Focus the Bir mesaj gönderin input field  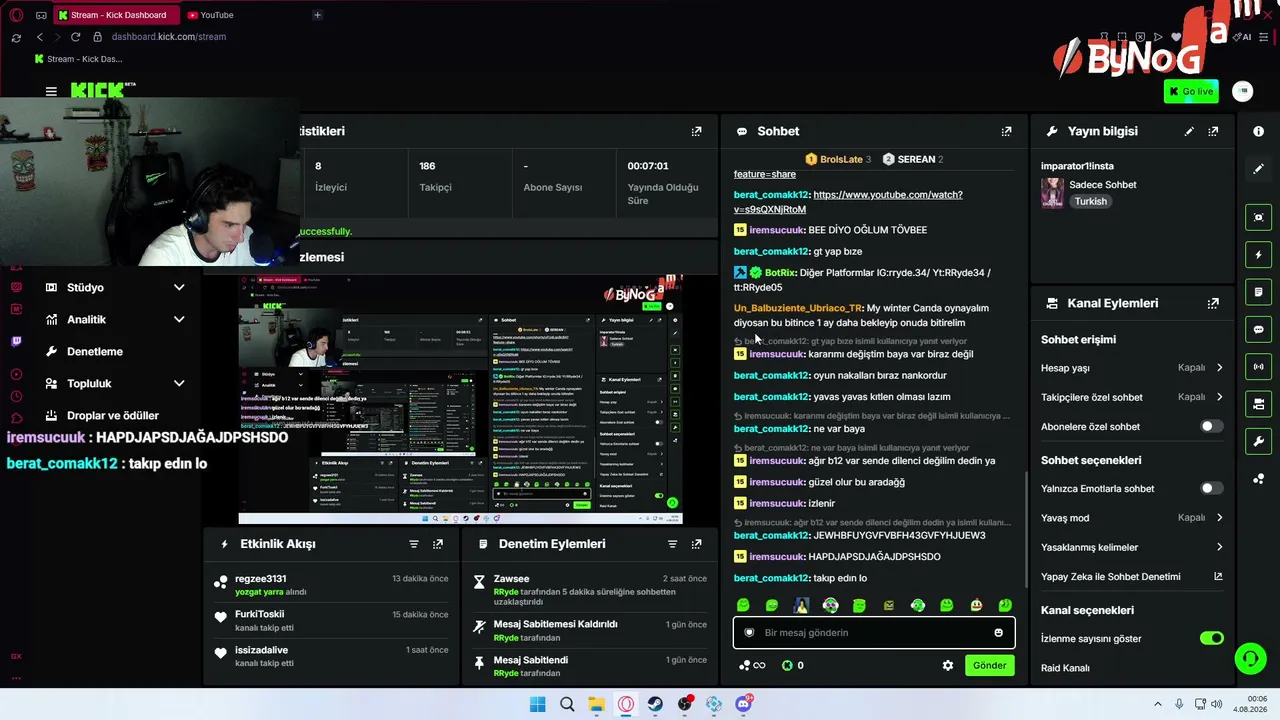click(874, 633)
